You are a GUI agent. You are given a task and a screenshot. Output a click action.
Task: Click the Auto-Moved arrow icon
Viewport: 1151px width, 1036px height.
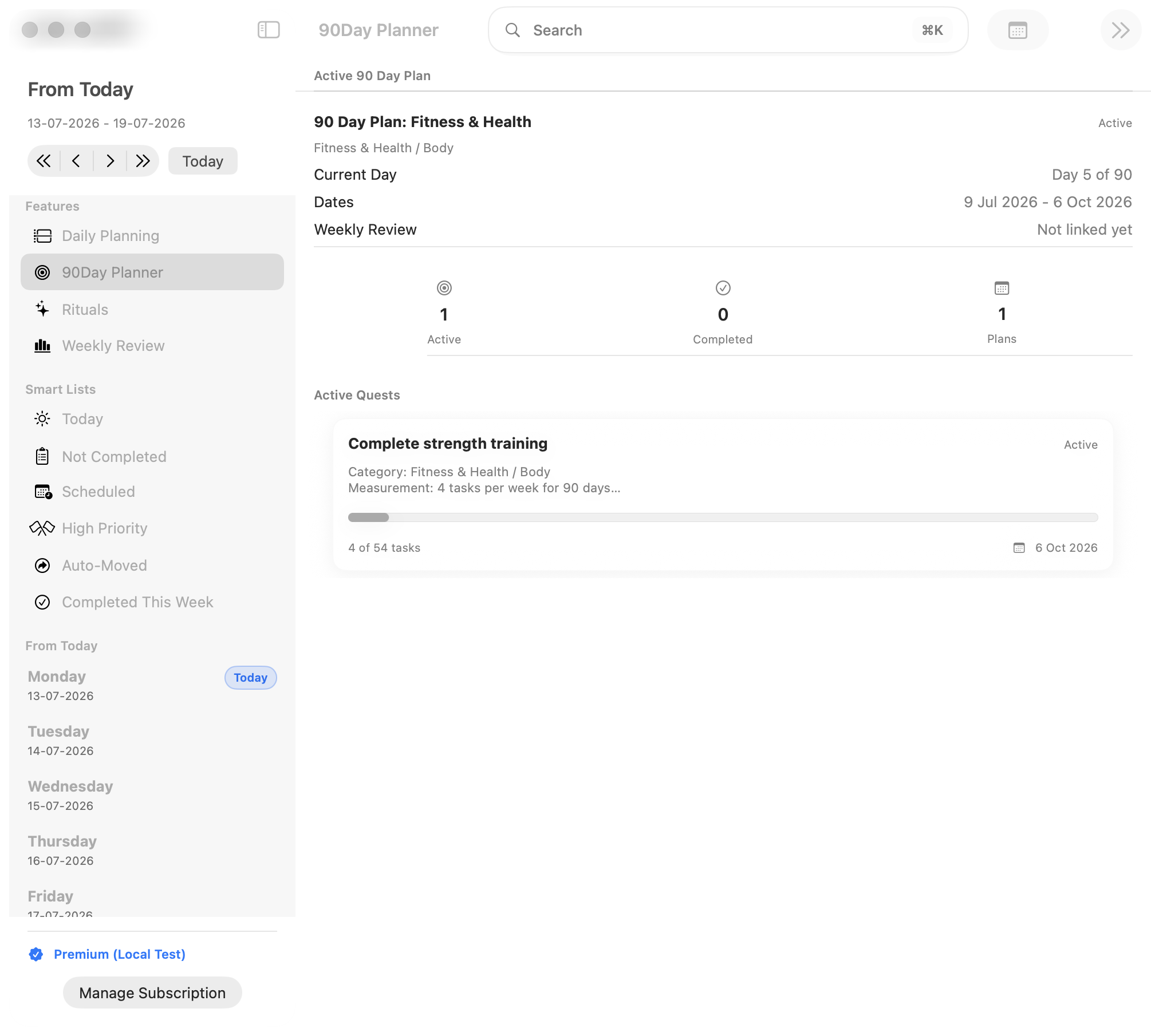[42, 566]
